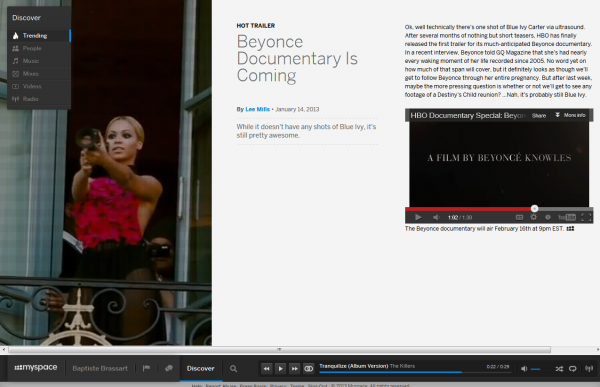
Task: Select Music in the Discover menu
Action: click(39, 61)
